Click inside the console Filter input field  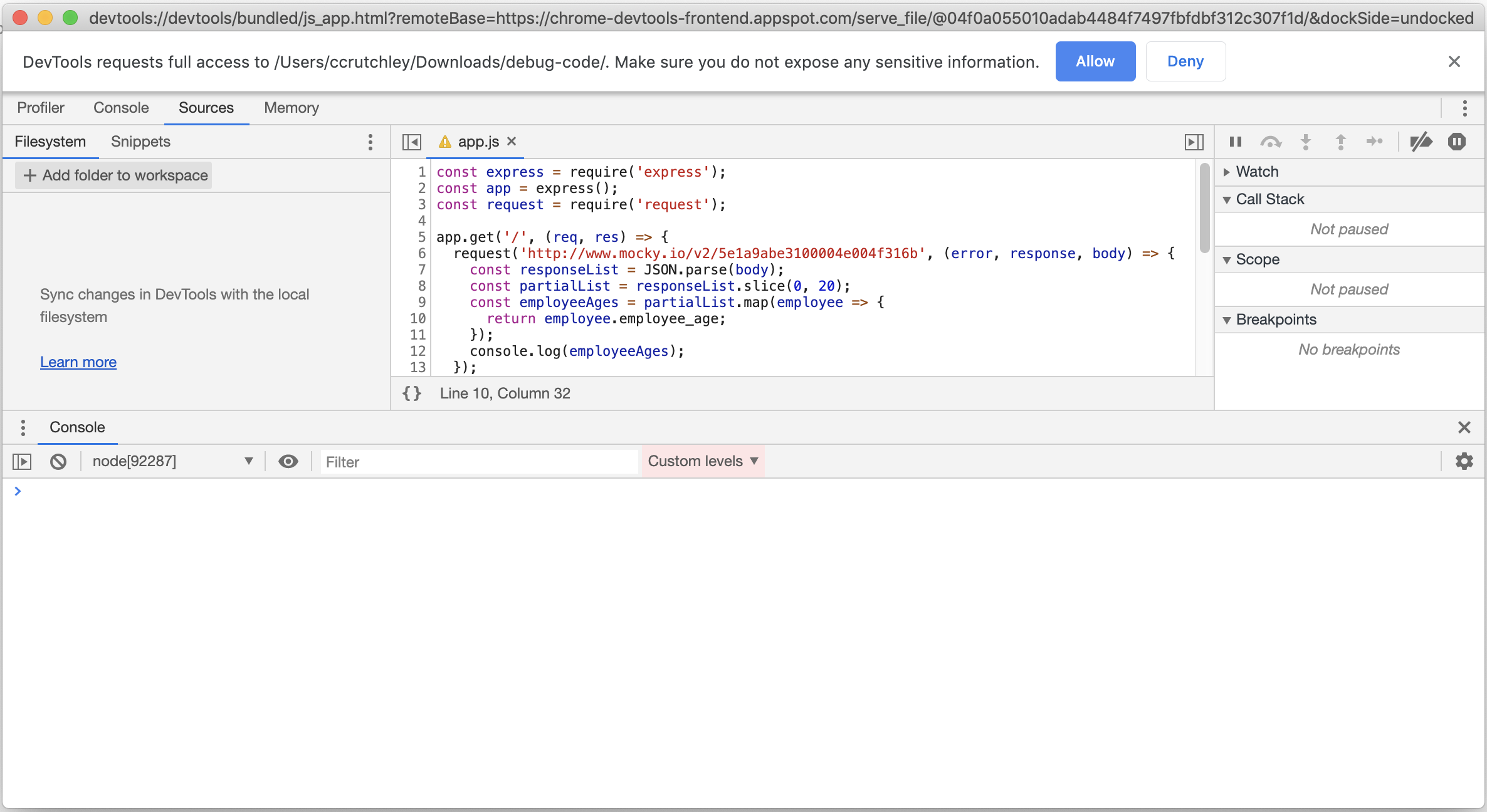(476, 461)
